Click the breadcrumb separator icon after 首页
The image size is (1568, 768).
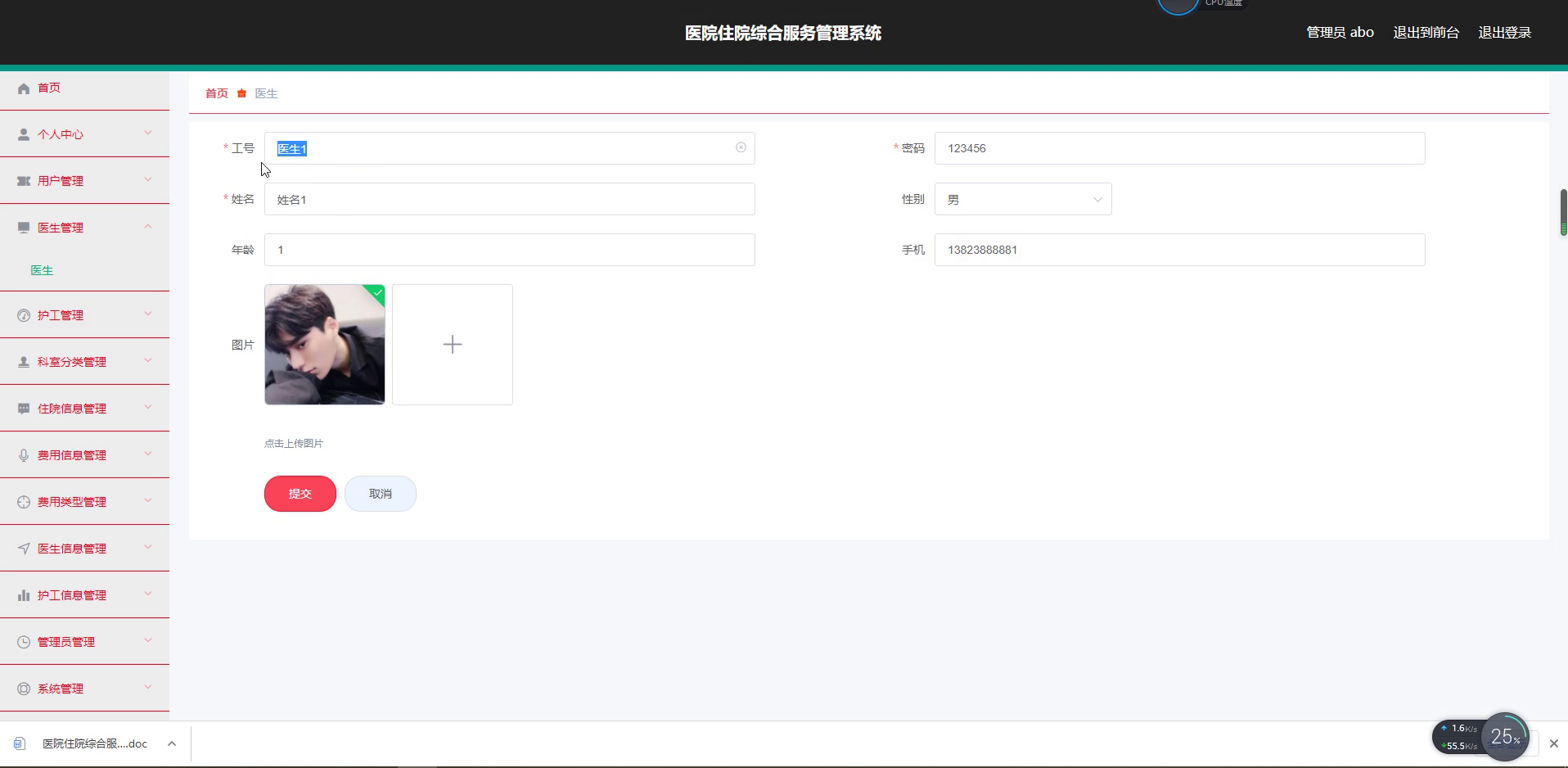tap(241, 93)
